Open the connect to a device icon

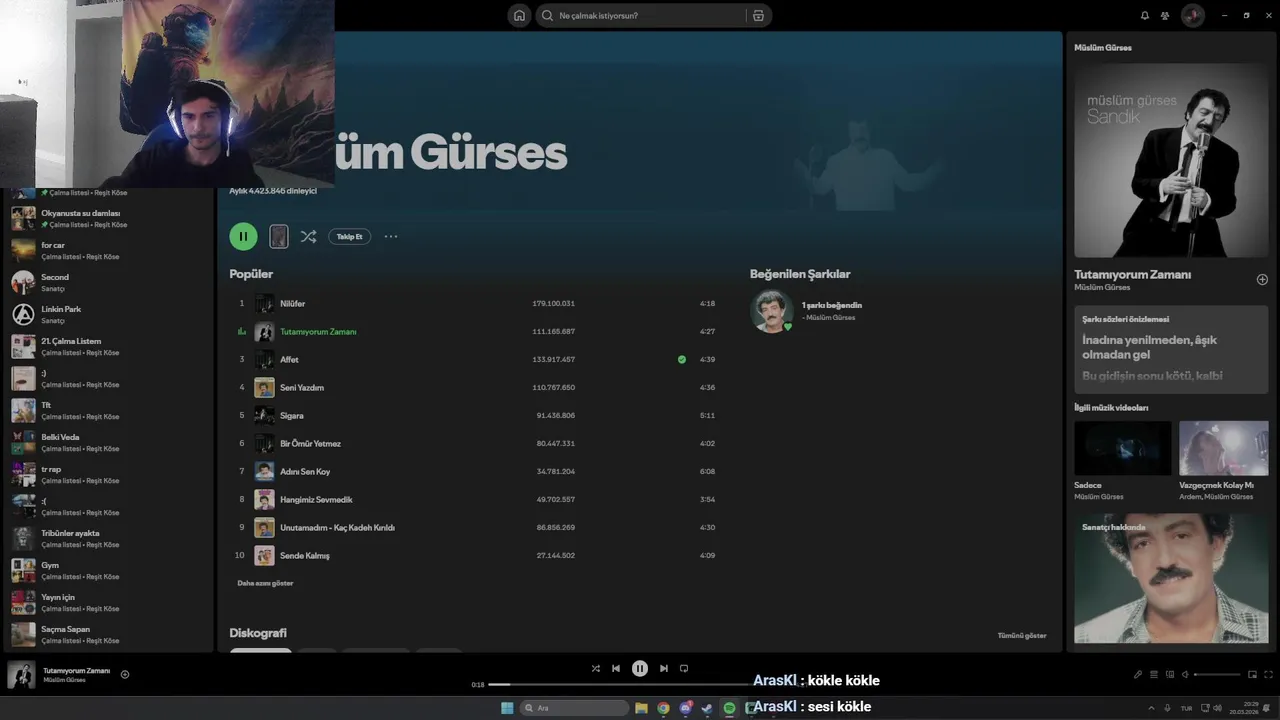pos(1170,674)
